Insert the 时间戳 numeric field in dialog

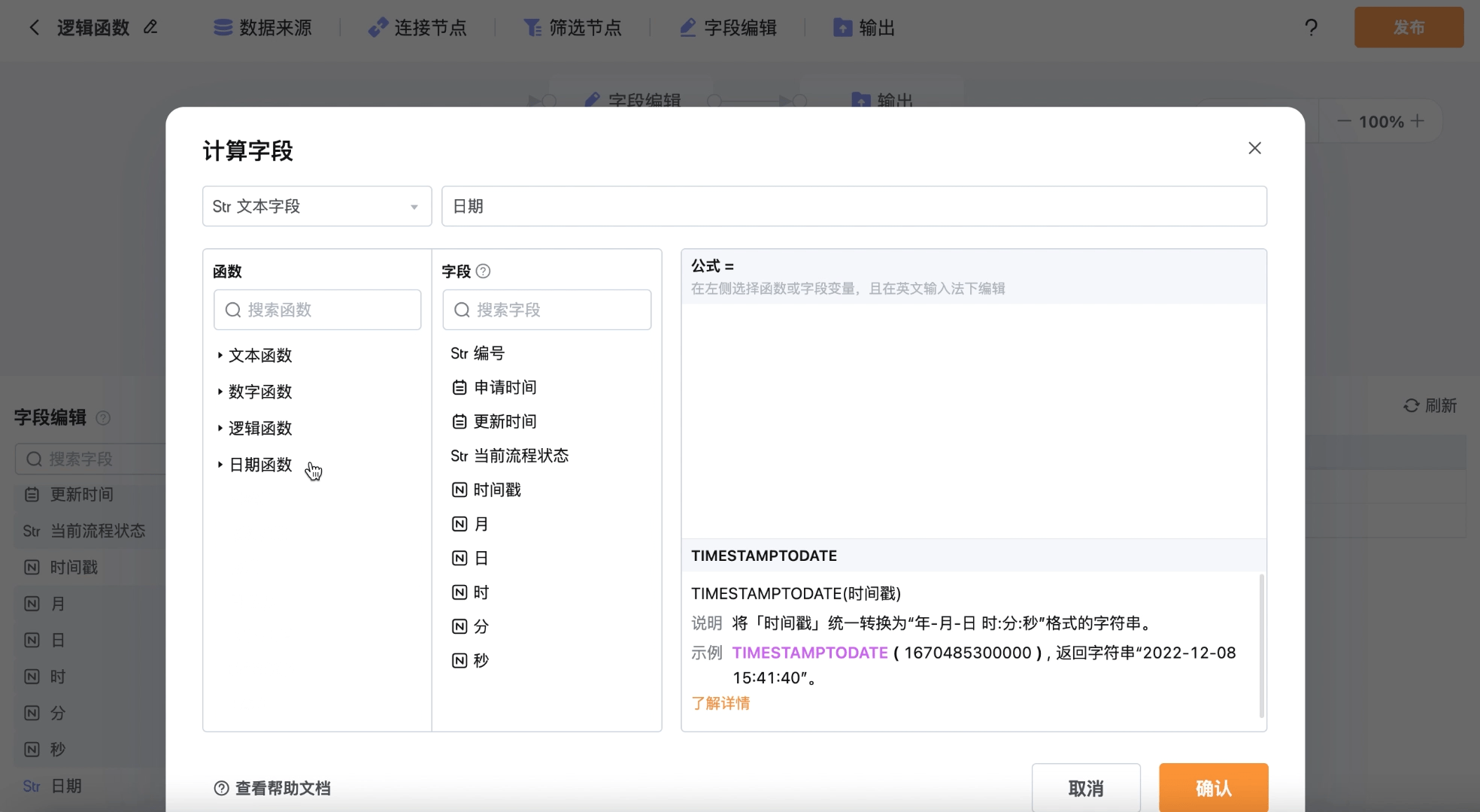tap(486, 490)
